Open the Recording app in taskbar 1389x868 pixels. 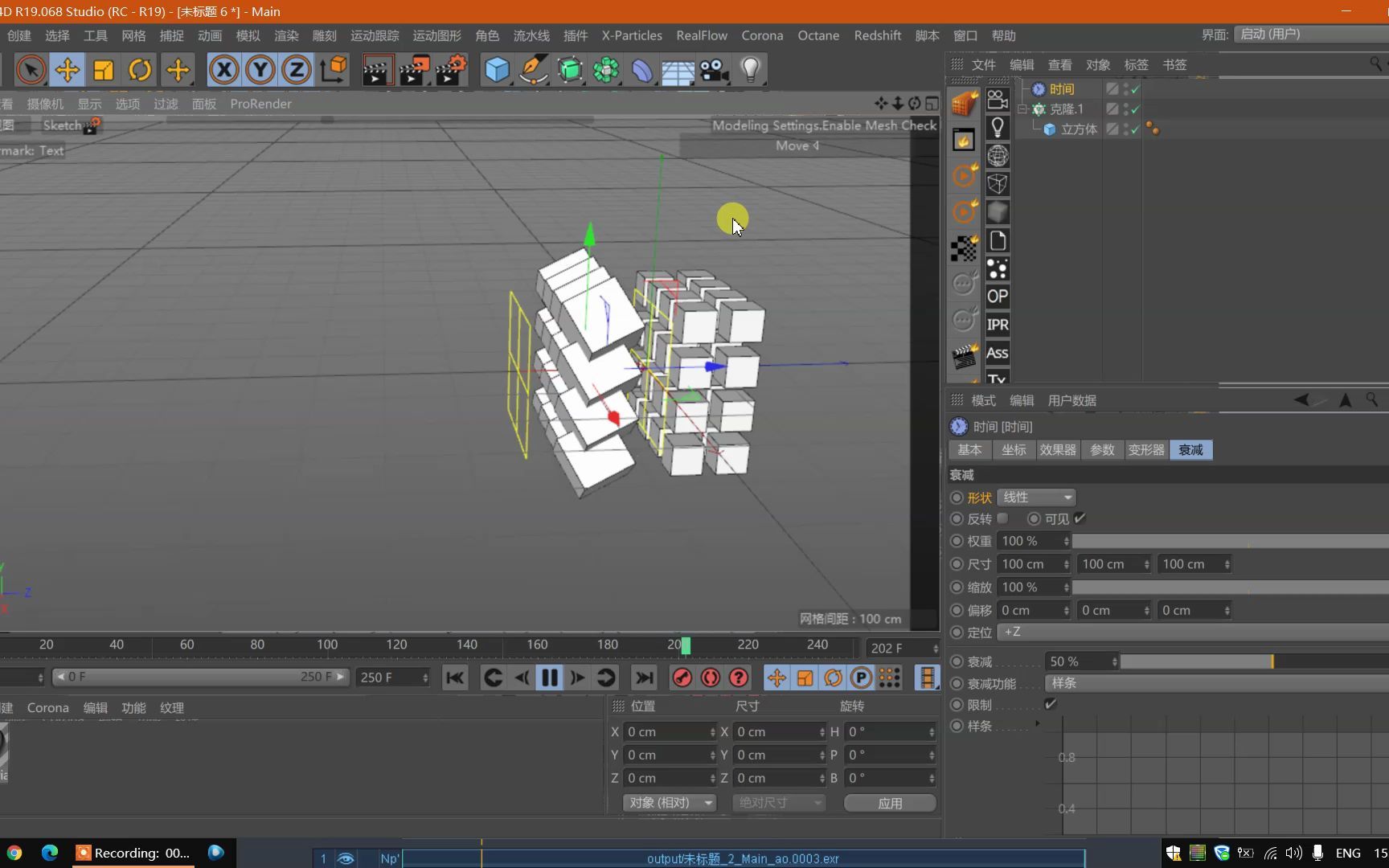click(x=133, y=853)
